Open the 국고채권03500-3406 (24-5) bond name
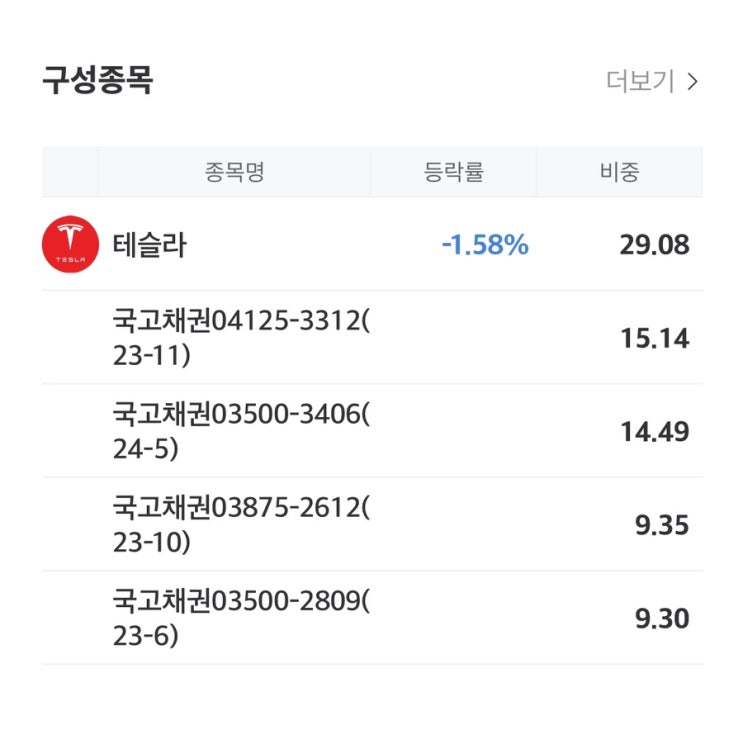The width and height of the screenshot is (743, 735). [241, 431]
